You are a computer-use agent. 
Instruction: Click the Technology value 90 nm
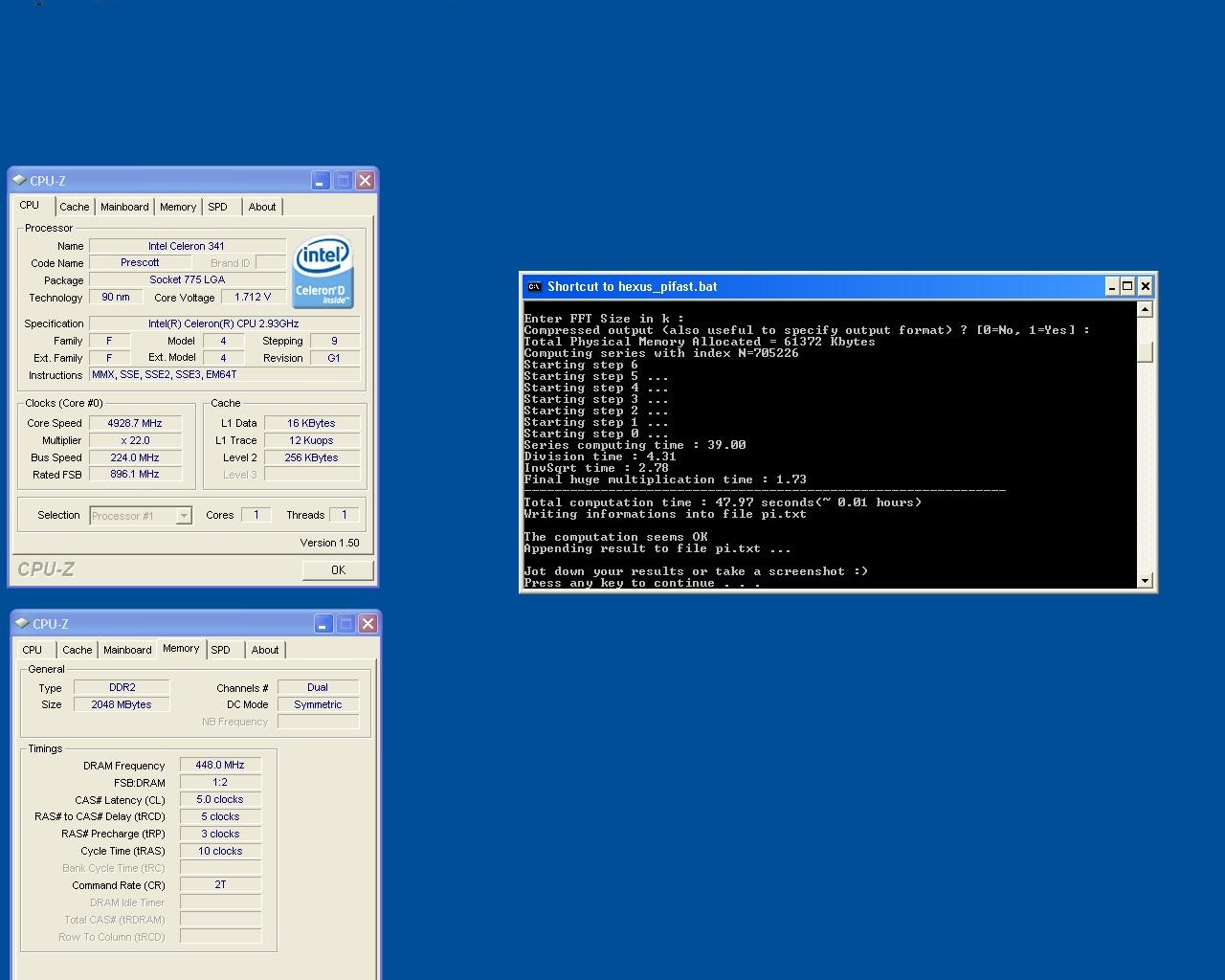click(x=116, y=297)
